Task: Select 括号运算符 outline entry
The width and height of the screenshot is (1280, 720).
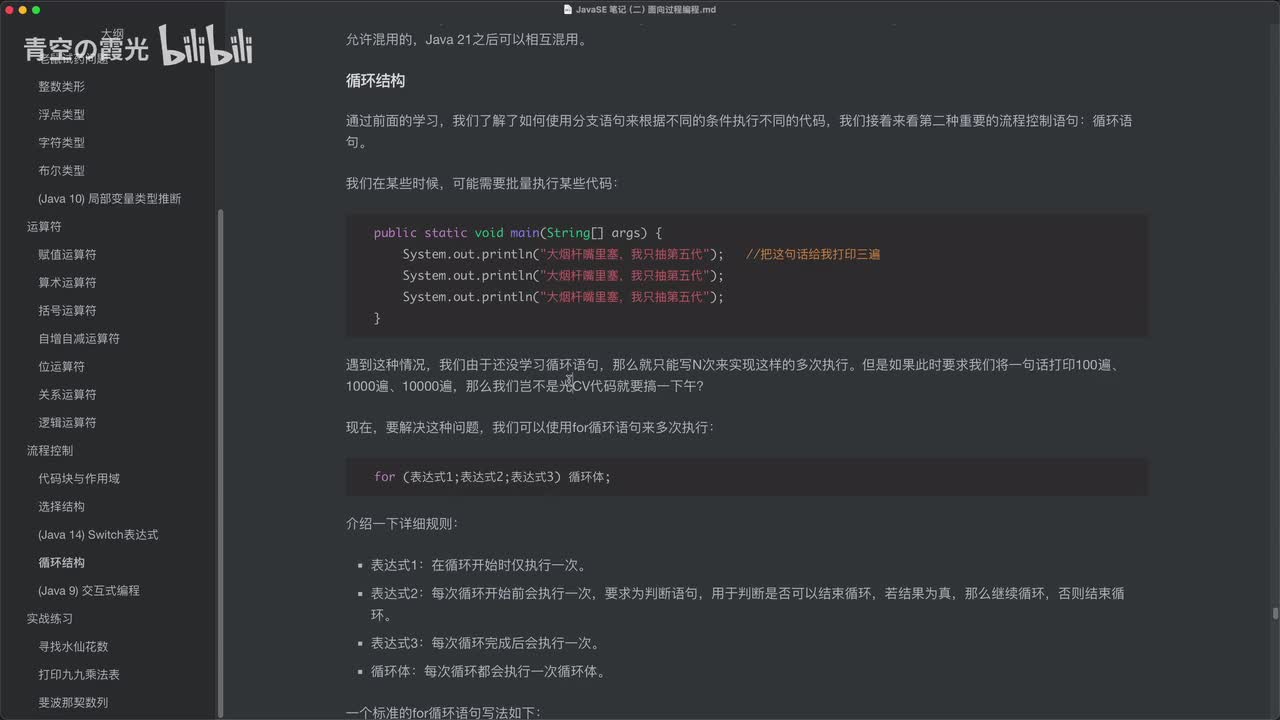Action: pyautogui.click(x=67, y=311)
